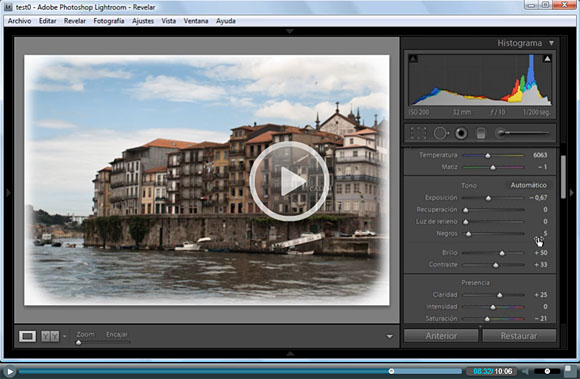Viewport: 580px width, 379px height.
Task: Adjust the Recuperación slider
Action: 466,210
